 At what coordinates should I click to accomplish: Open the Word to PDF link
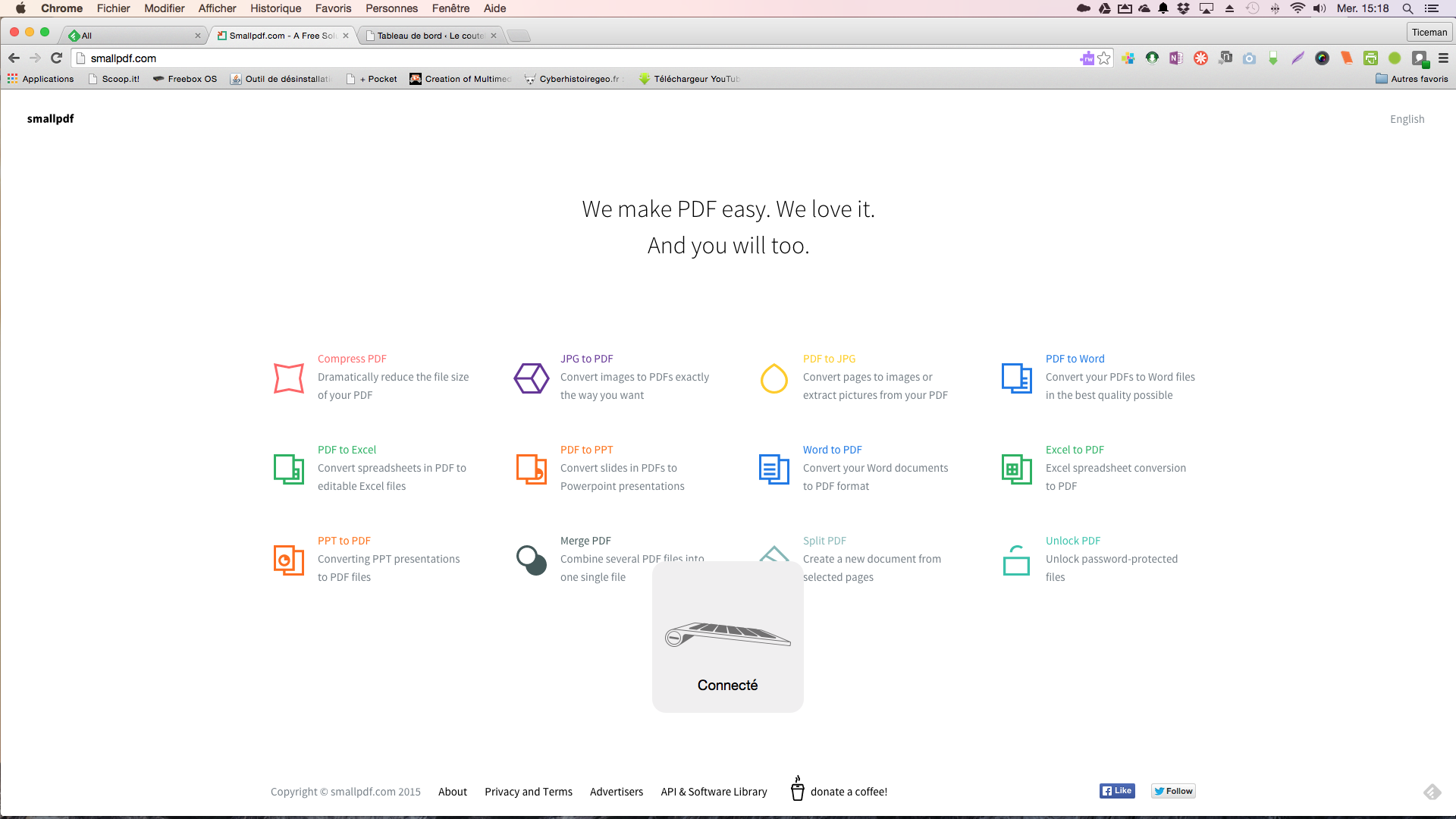[x=832, y=450]
